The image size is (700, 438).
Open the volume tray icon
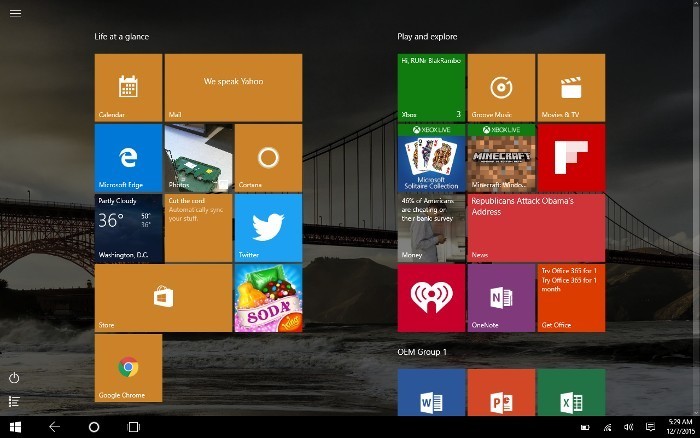click(x=629, y=428)
